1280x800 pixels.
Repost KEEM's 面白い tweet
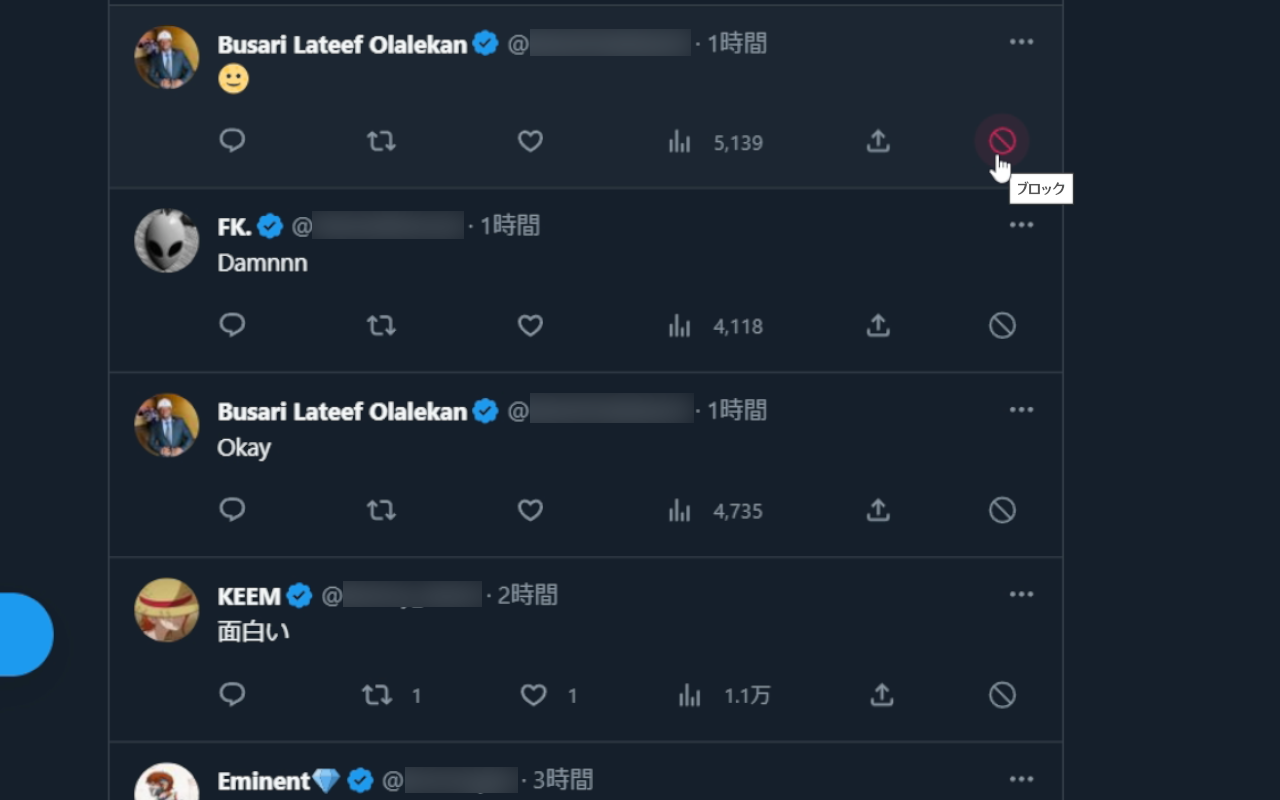(x=377, y=695)
